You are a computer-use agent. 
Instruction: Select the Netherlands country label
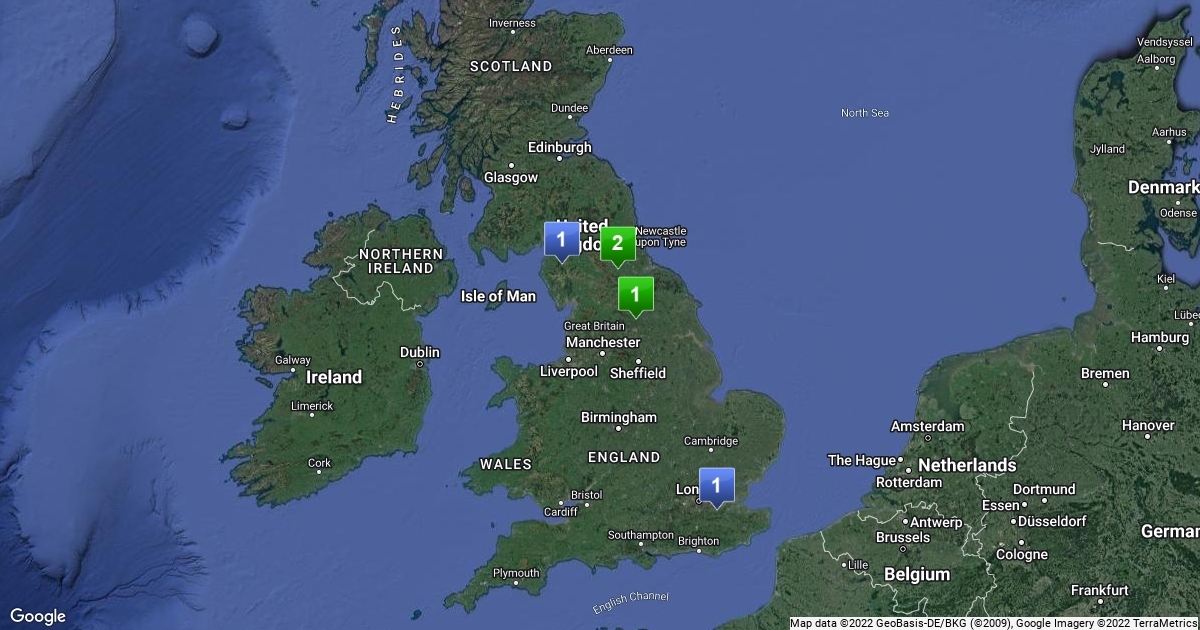967,465
